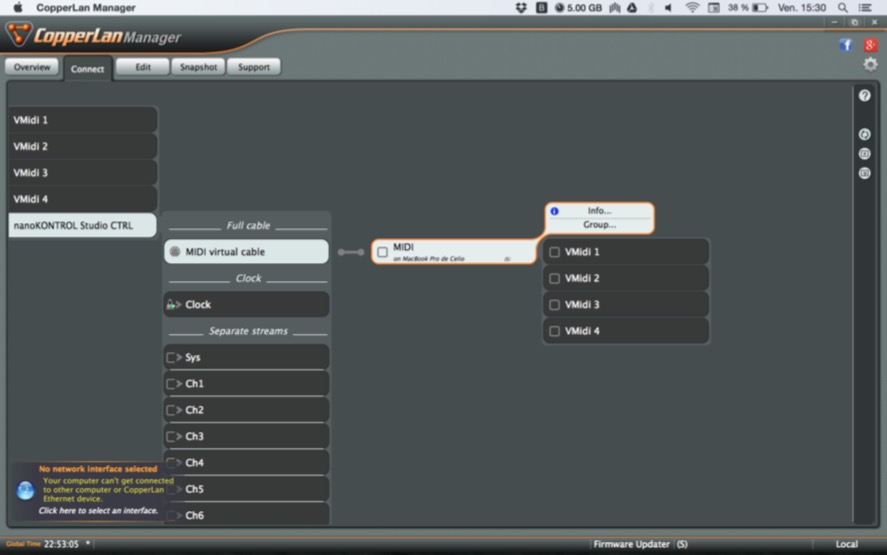The height and width of the screenshot is (555, 887).
Task: Switch to the Overview tab
Action: click(x=32, y=67)
